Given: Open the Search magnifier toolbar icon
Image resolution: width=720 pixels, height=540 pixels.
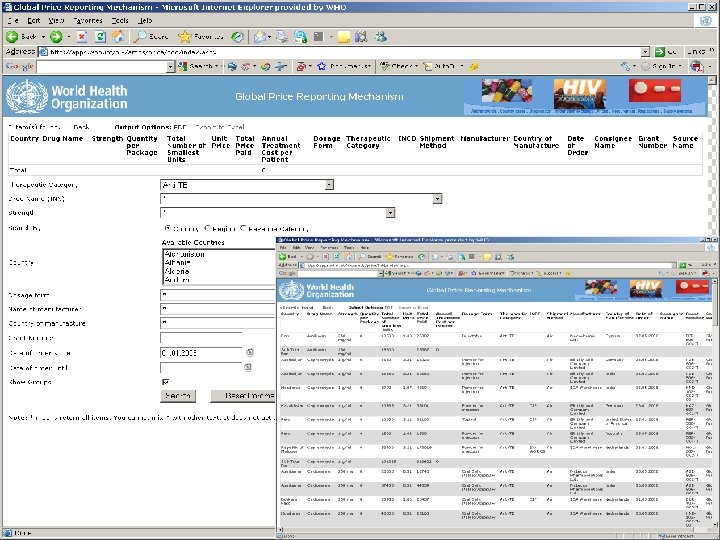Looking at the screenshot, I should [140, 37].
